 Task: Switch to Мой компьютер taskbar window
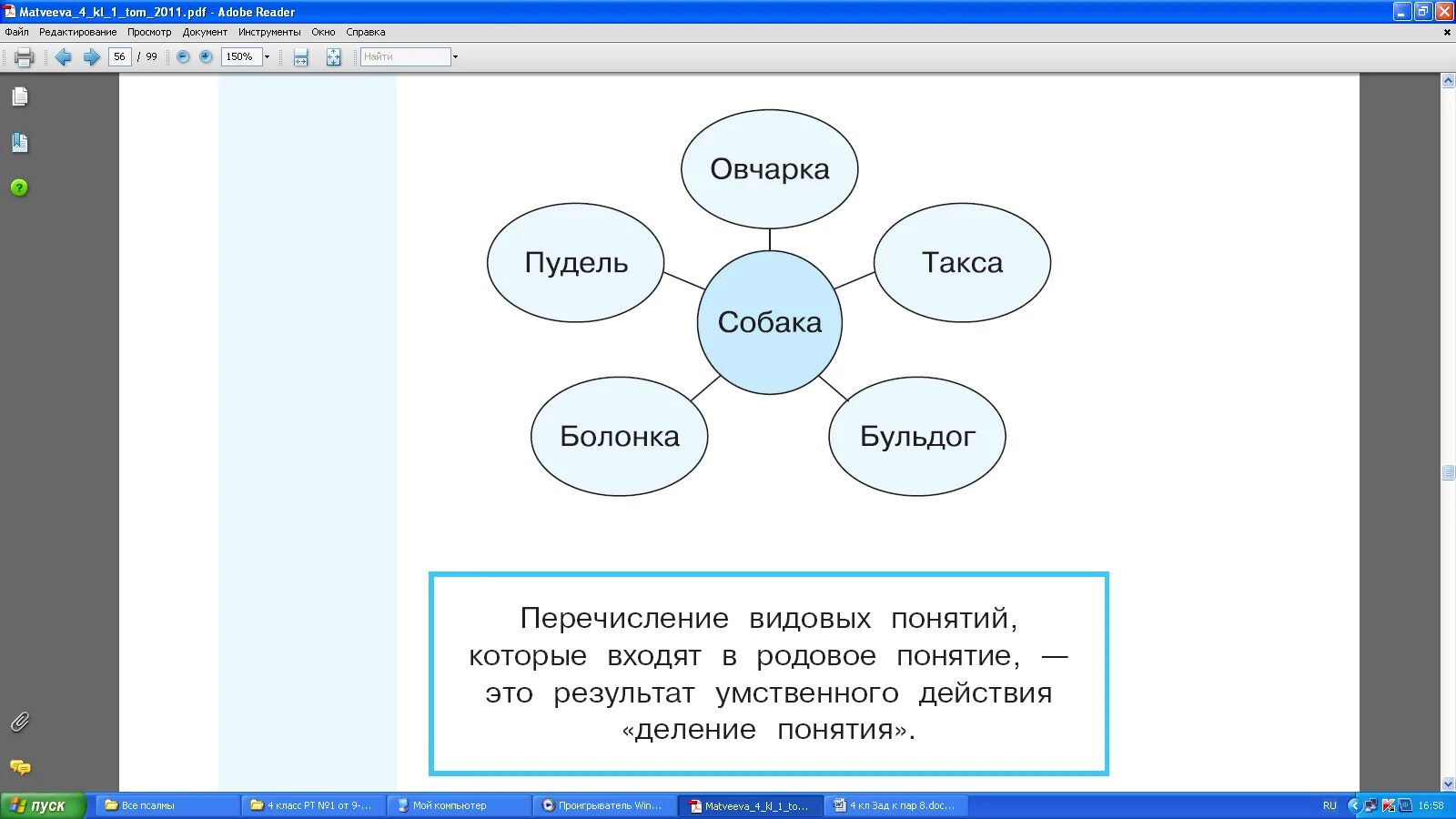tap(459, 805)
